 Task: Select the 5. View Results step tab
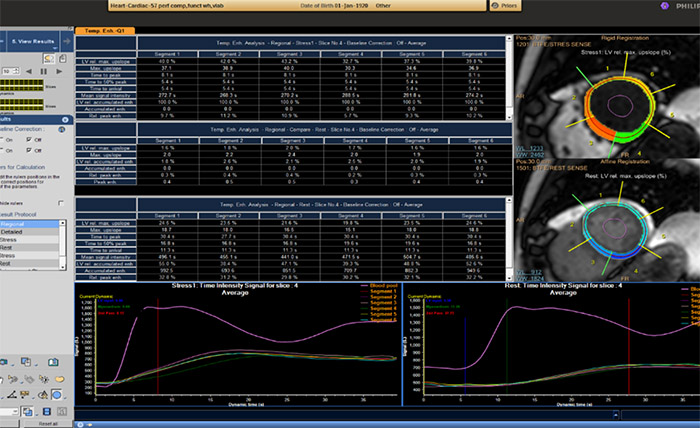click(33, 41)
